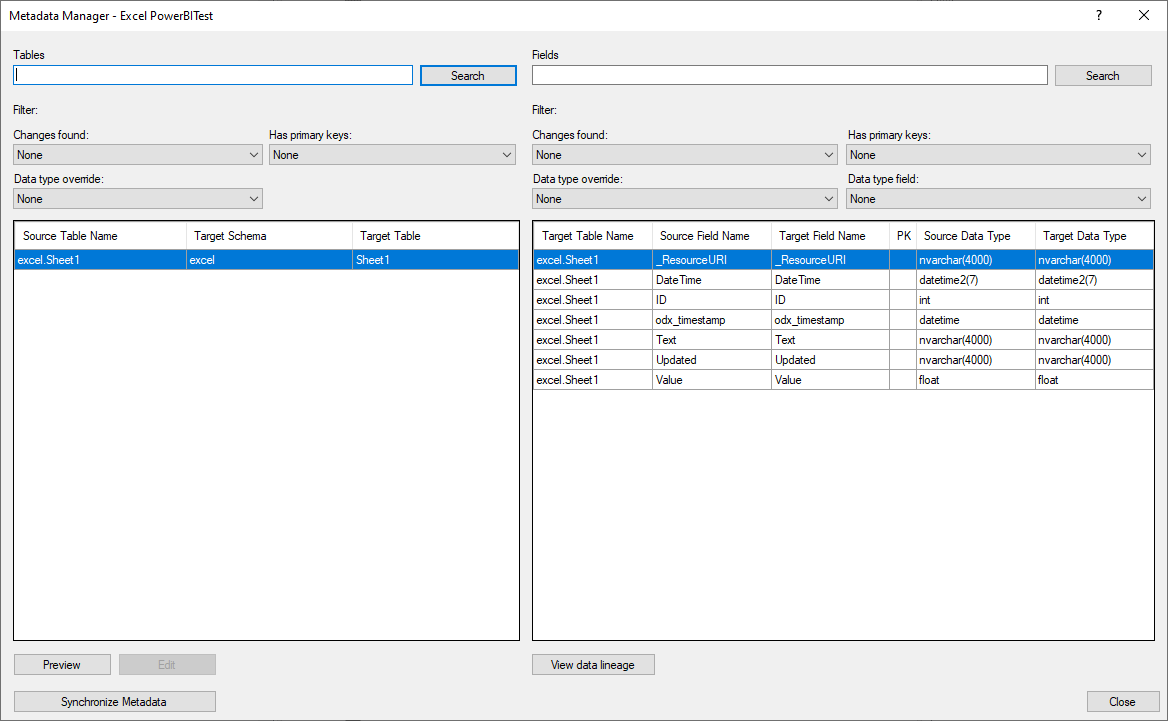Sort by Target Table Name column header

pyautogui.click(x=593, y=236)
